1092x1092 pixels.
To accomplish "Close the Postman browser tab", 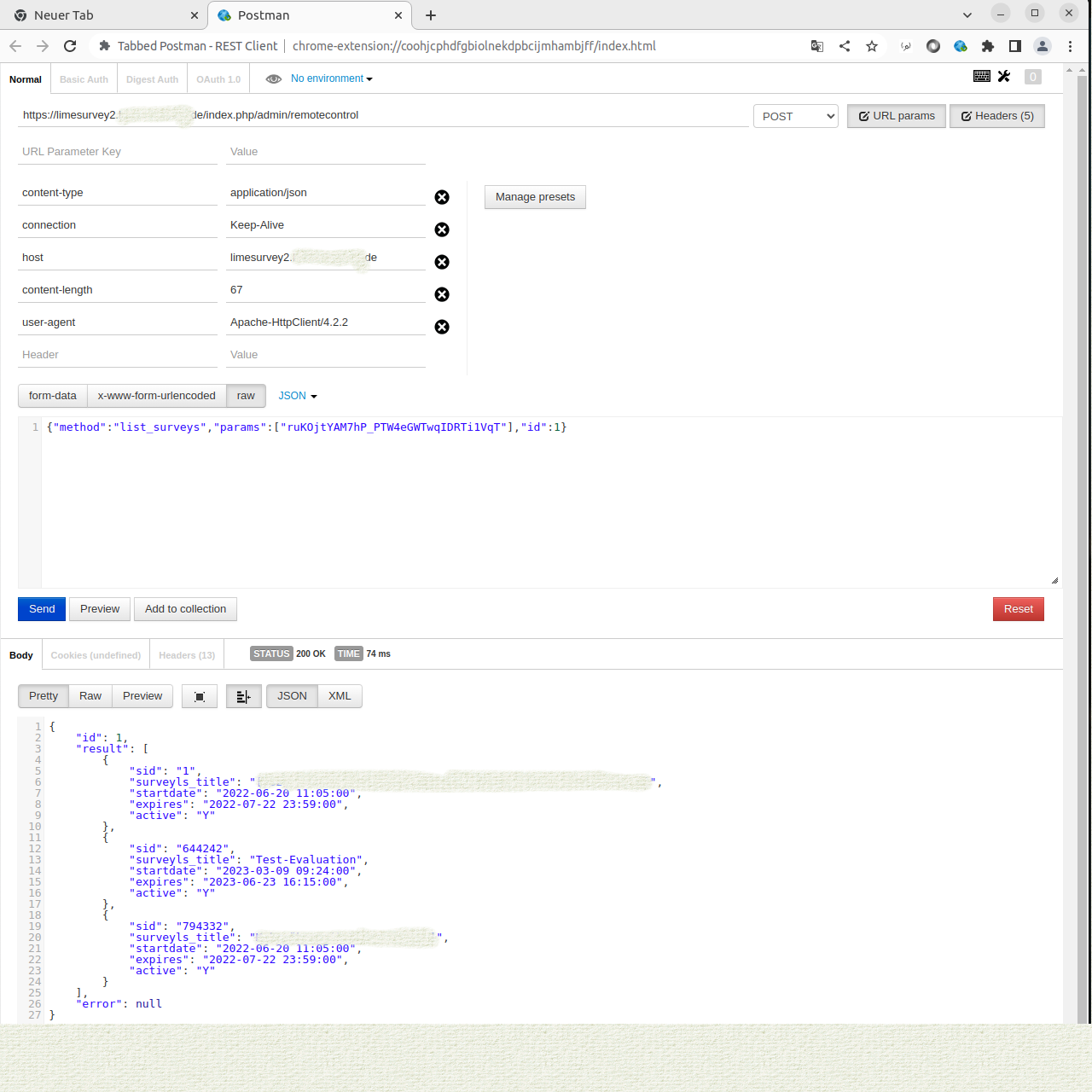I will click(x=398, y=15).
